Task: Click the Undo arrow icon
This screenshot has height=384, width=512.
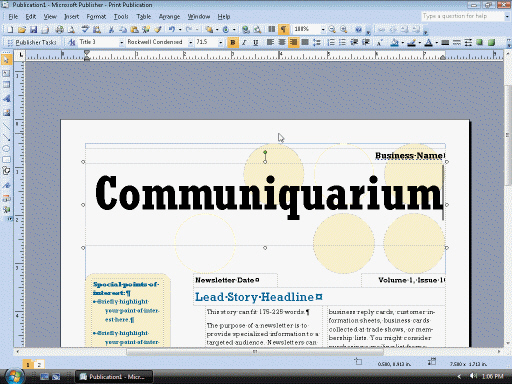Action: coord(172,30)
